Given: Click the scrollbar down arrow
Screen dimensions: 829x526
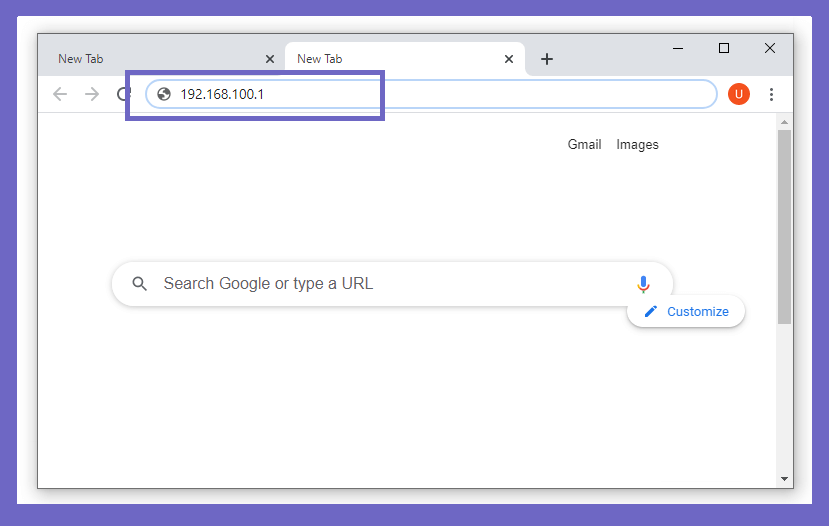Looking at the screenshot, I should pos(784,479).
